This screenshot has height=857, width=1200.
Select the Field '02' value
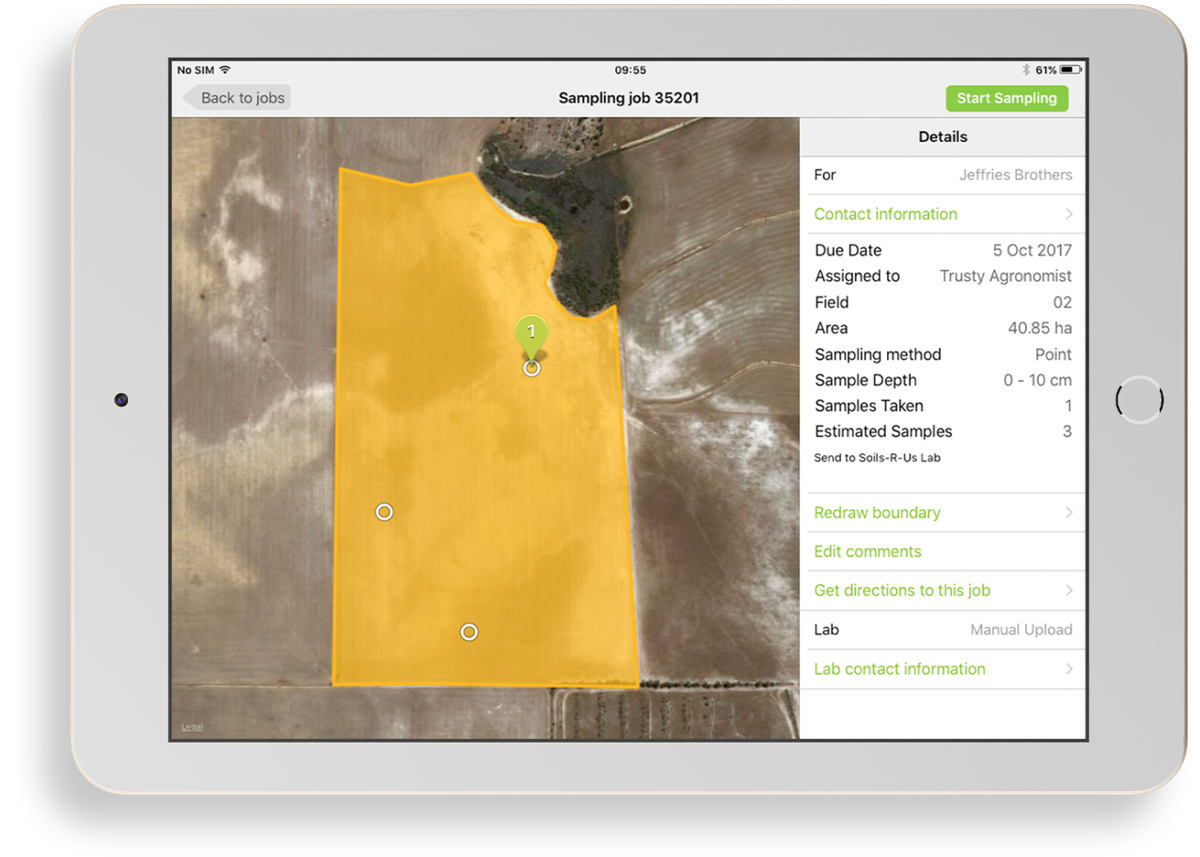tap(1062, 302)
